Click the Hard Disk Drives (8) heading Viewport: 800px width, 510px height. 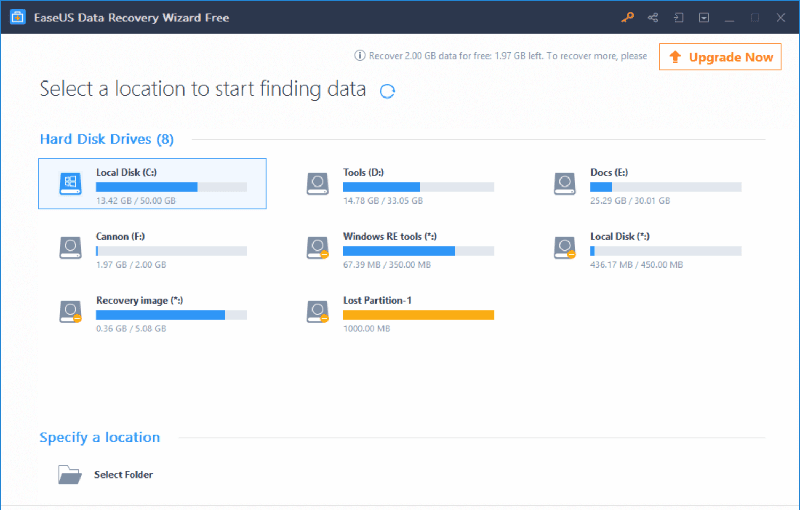[x=107, y=139]
